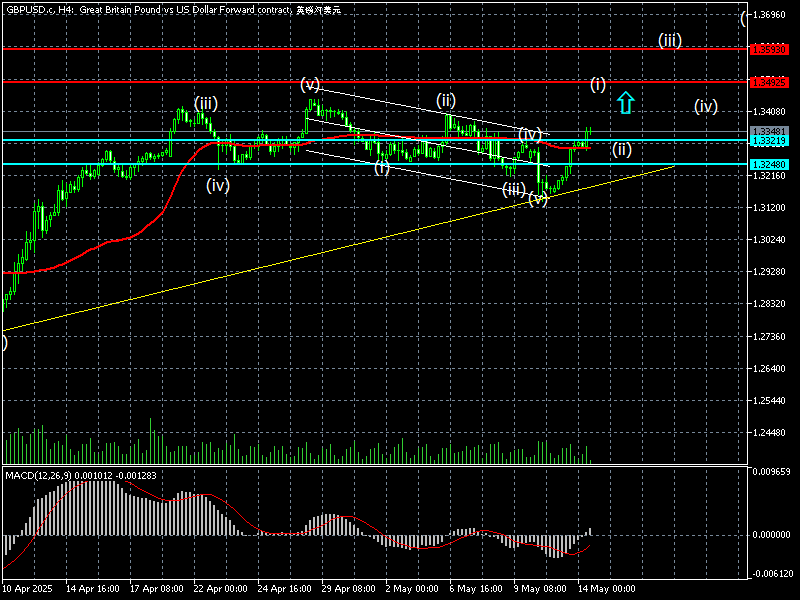The image size is (800, 600).
Task: Click the 24 Apr 16:00 time label
Action: pyautogui.click(x=285, y=589)
